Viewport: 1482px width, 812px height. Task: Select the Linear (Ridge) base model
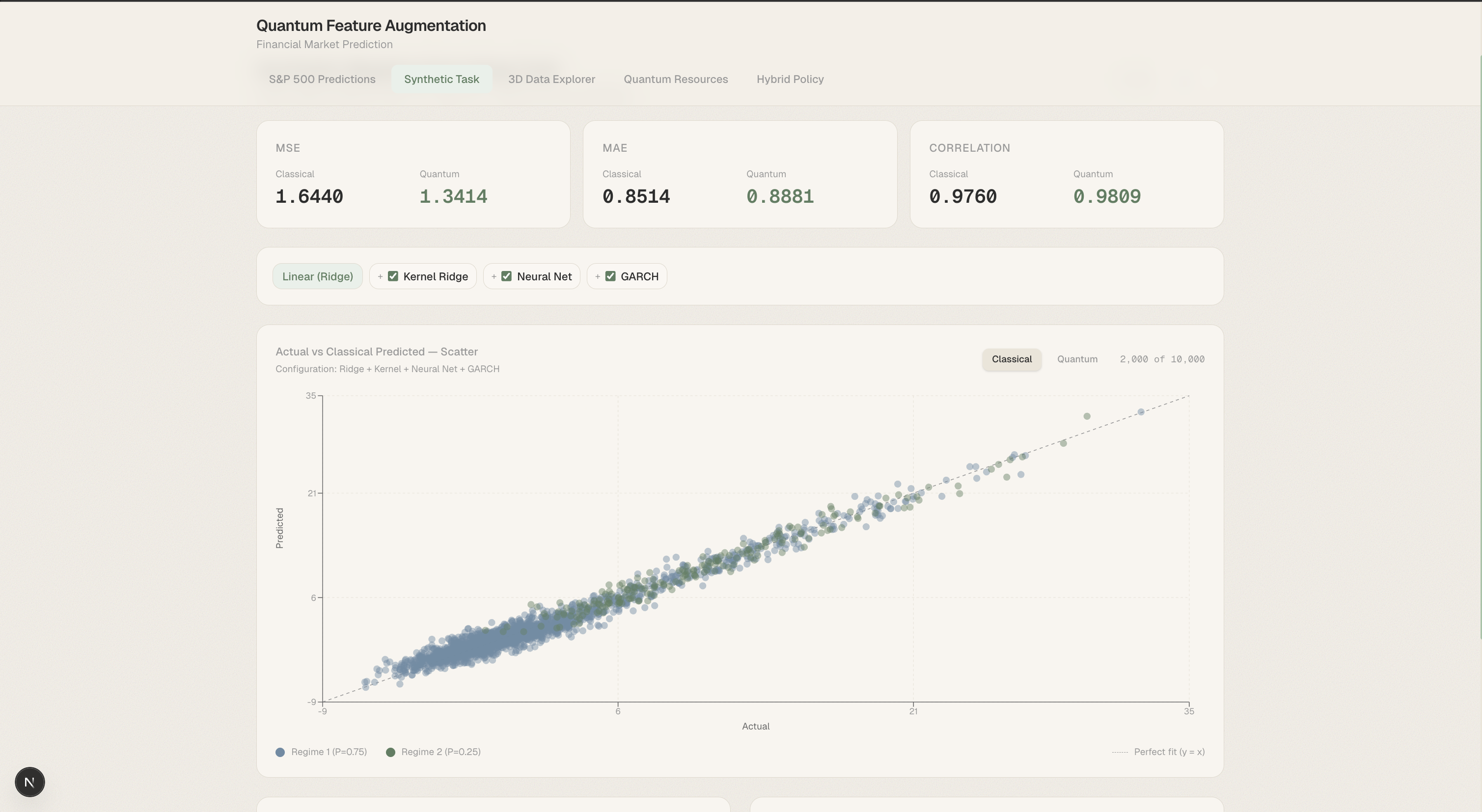[318, 276]
